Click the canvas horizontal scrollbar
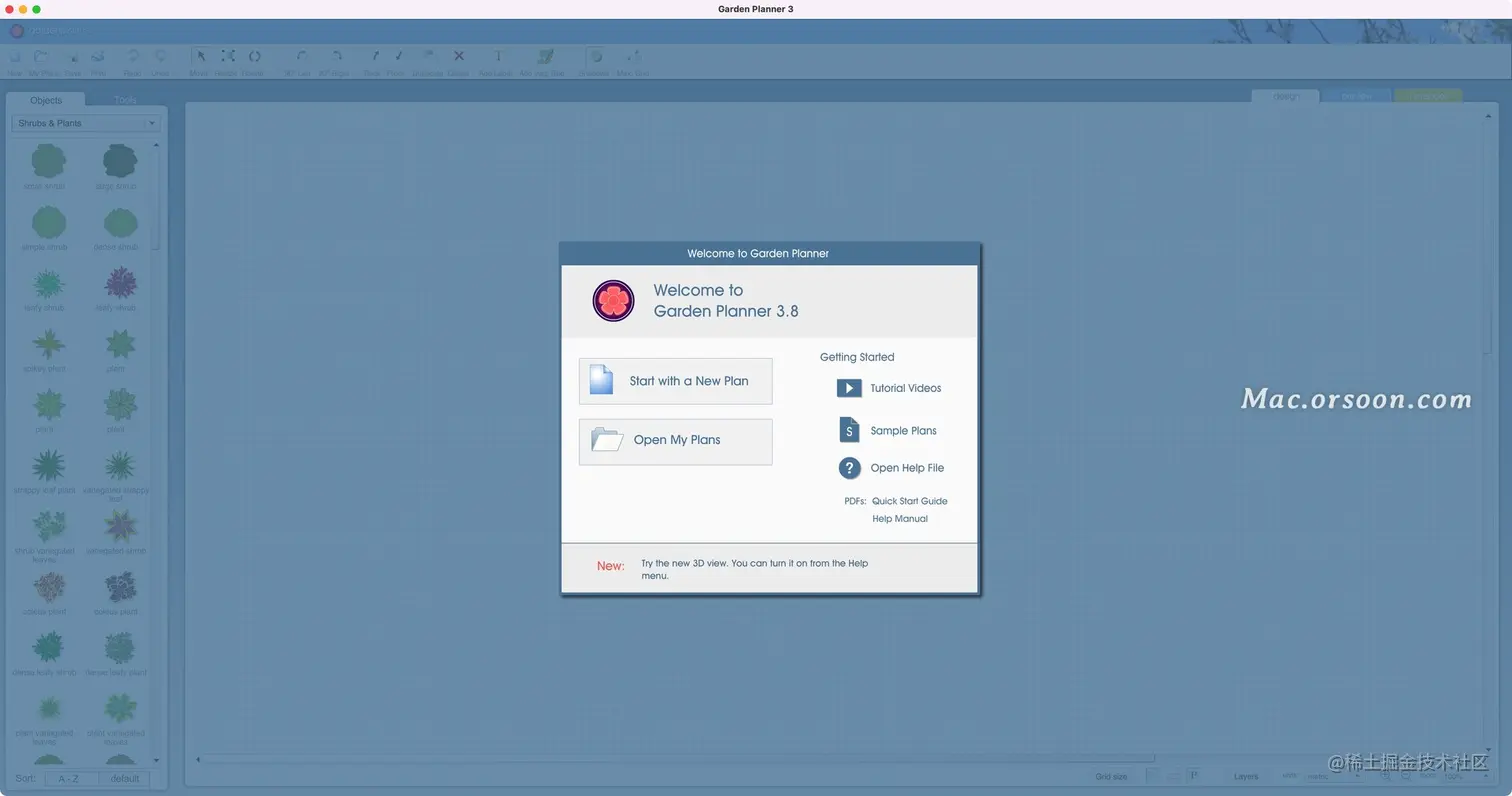Screen dimensions: 1512x796 pyautogui.click(x=680, y=759)
